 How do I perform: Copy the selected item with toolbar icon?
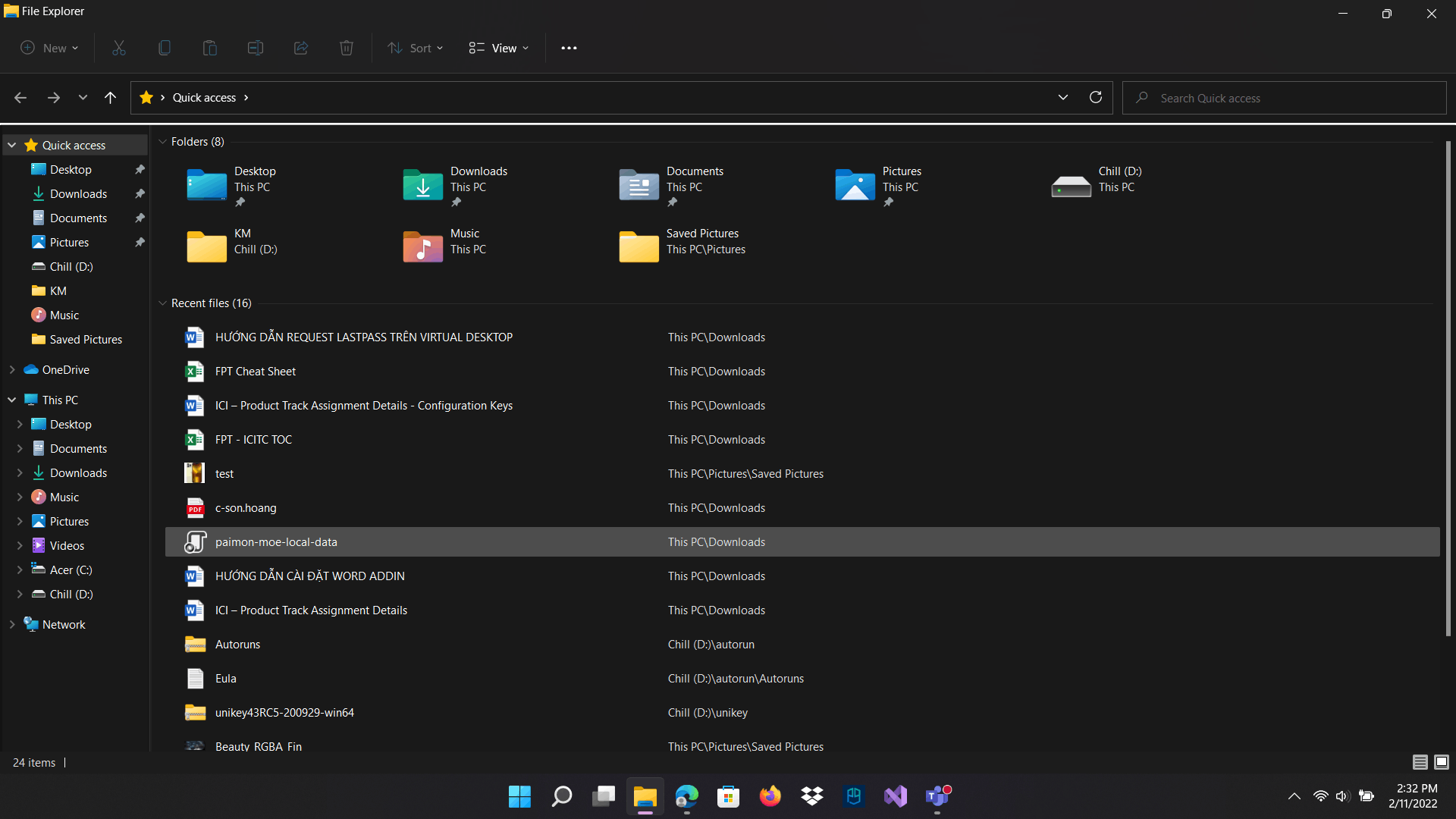click(x=164, y=48)
